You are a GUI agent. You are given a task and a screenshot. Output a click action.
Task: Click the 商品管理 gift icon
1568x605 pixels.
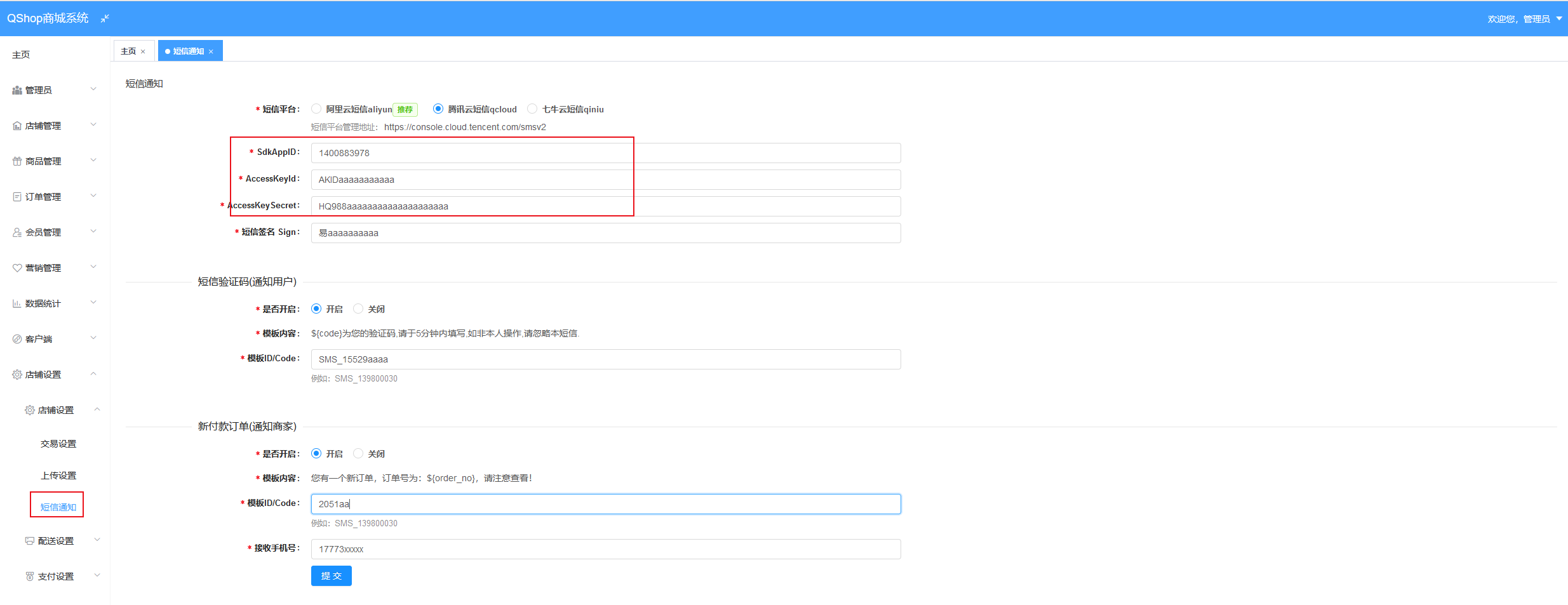[17, 161]
